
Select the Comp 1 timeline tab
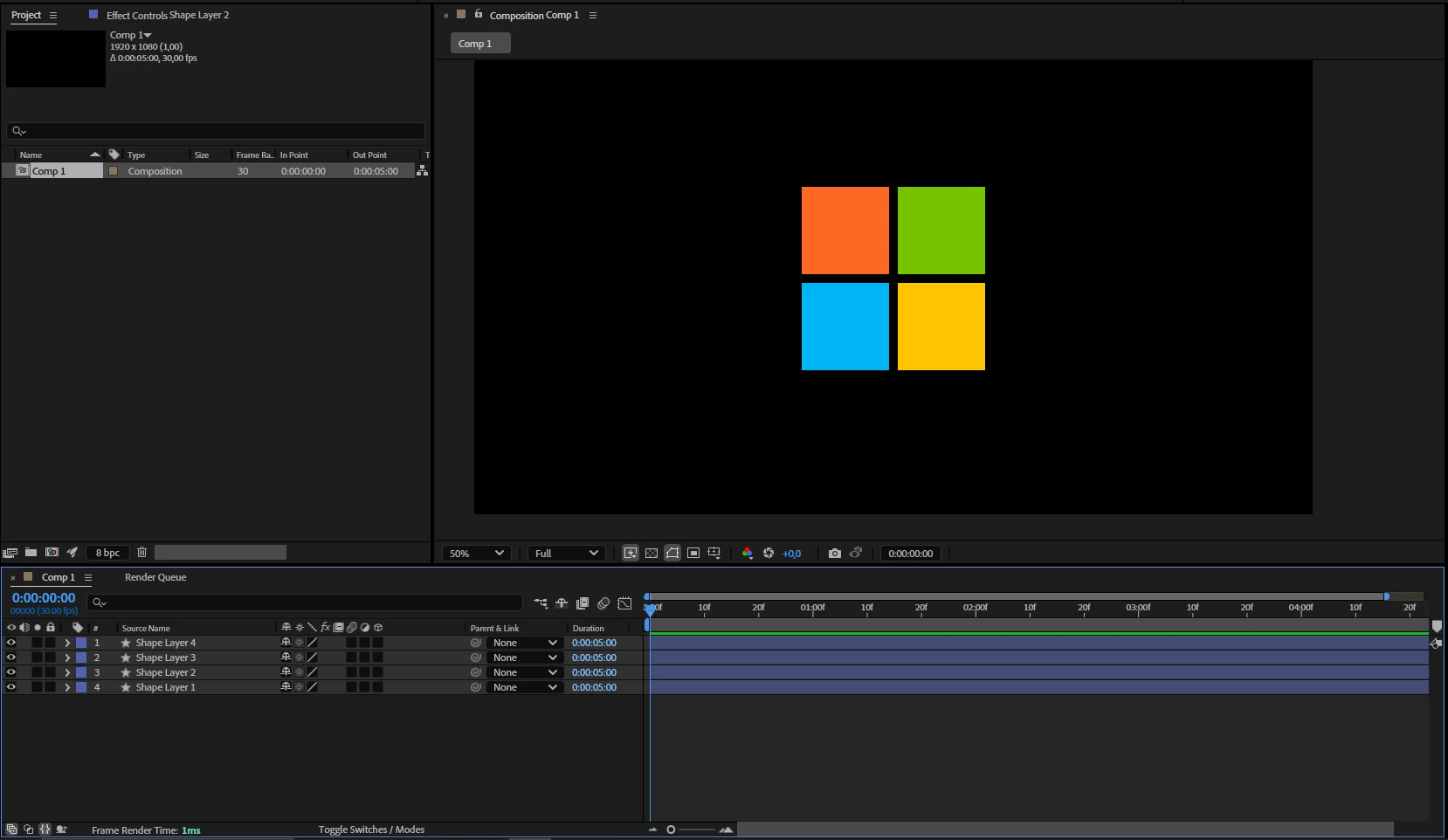(59, 577)
